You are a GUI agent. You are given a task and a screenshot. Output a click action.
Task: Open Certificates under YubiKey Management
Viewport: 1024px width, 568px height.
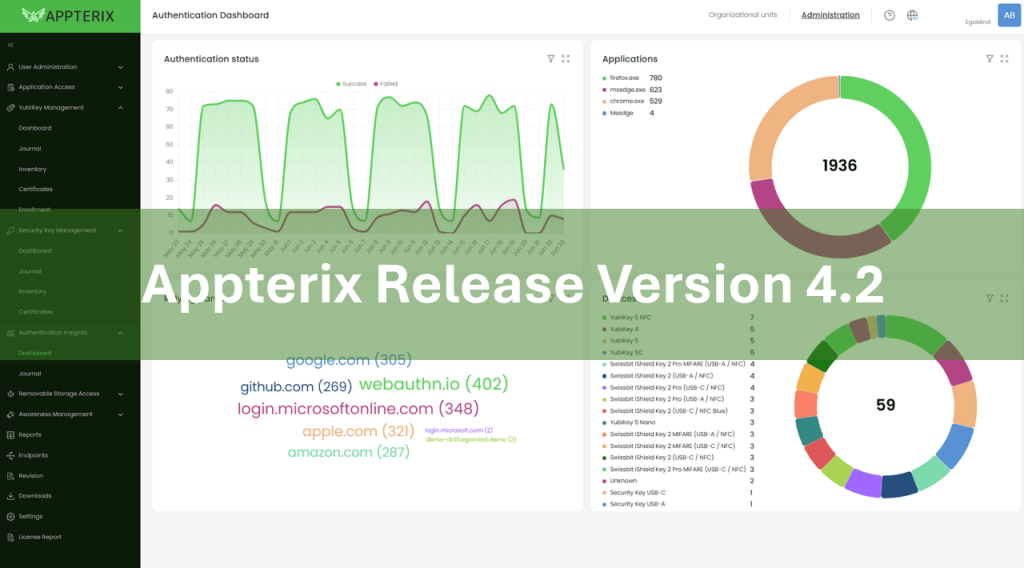click(36, 189)
